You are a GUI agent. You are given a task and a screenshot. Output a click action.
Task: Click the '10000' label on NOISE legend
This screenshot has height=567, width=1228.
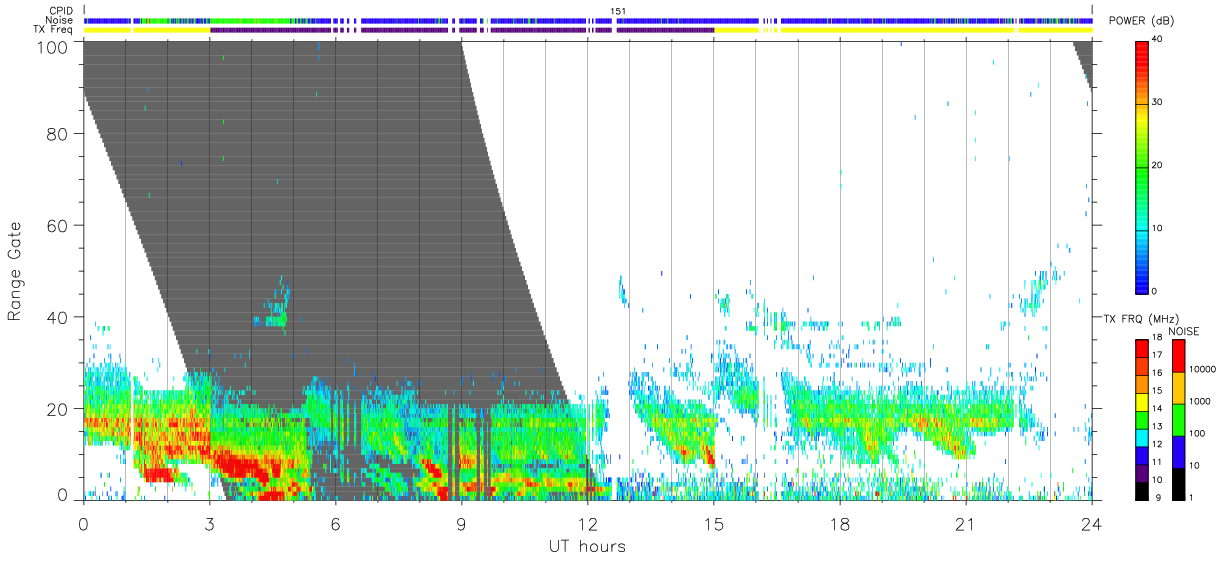pos(1202,369)
